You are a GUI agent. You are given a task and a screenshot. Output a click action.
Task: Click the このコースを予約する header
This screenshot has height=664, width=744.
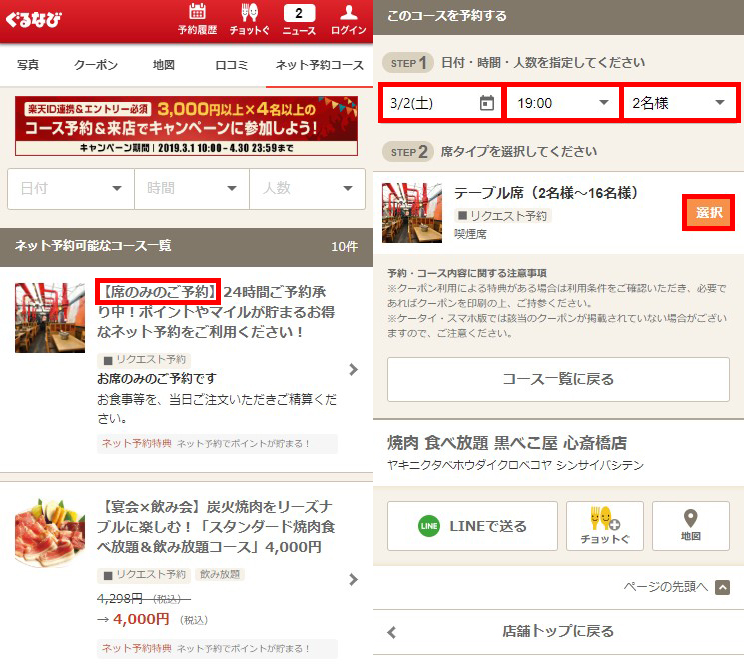click(446, 16)
